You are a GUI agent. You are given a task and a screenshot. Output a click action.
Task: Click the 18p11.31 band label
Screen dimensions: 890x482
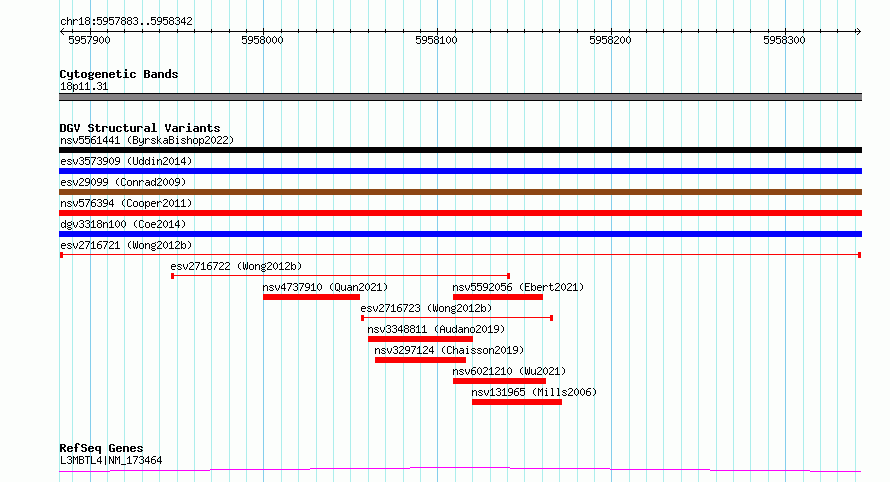coord(84,86)
